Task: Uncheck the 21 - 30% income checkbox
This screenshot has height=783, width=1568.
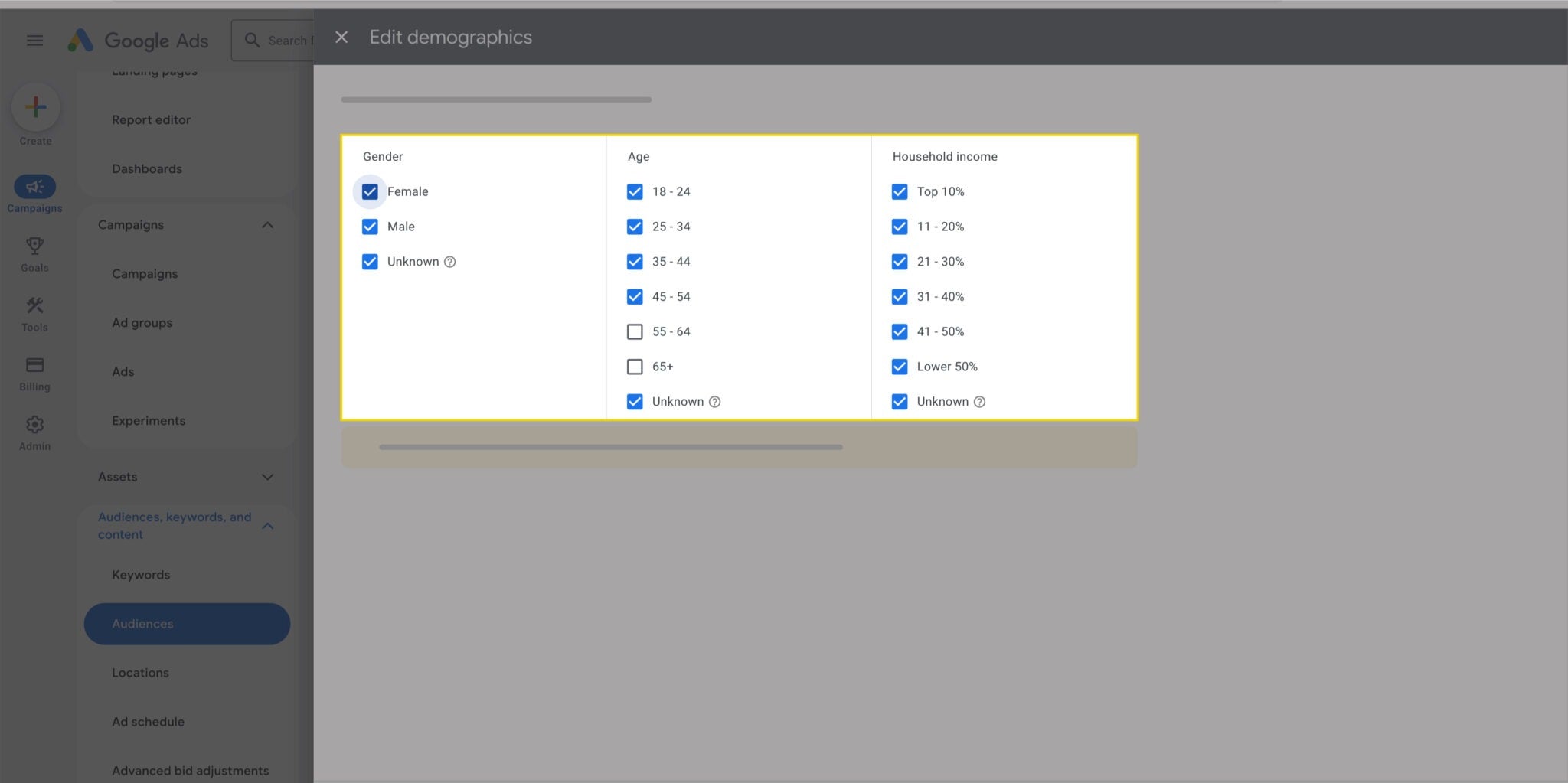Action: pyautogui.click(x=900, y=262)
